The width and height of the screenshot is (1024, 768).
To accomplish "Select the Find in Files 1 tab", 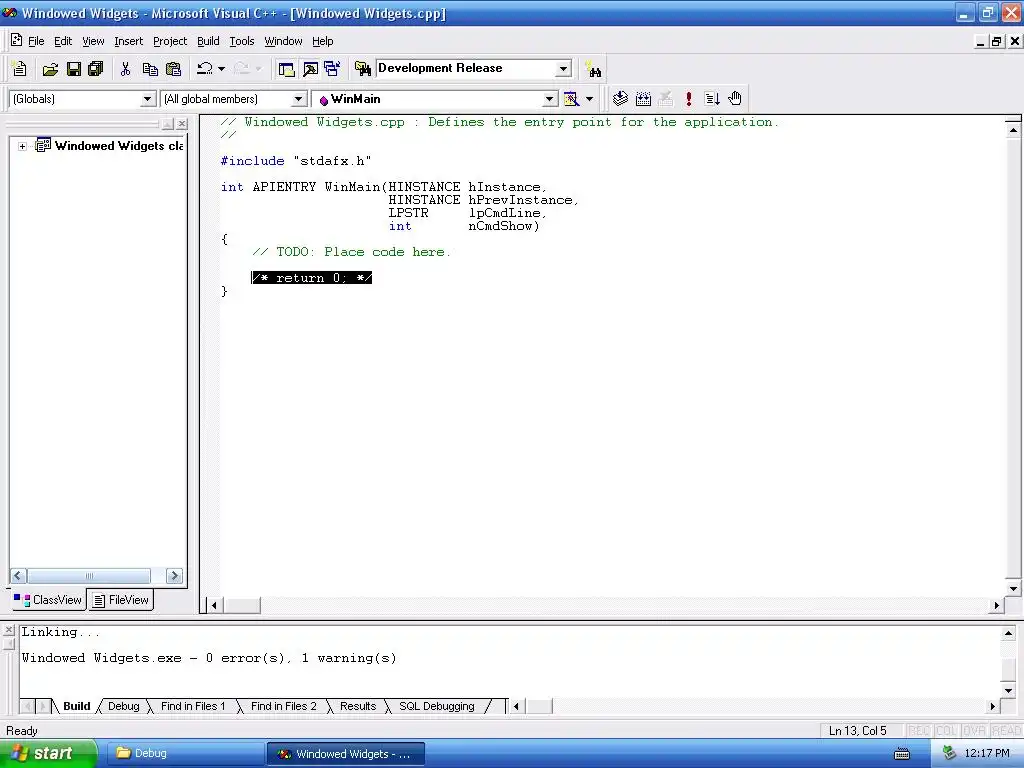I will pos(193,706).
